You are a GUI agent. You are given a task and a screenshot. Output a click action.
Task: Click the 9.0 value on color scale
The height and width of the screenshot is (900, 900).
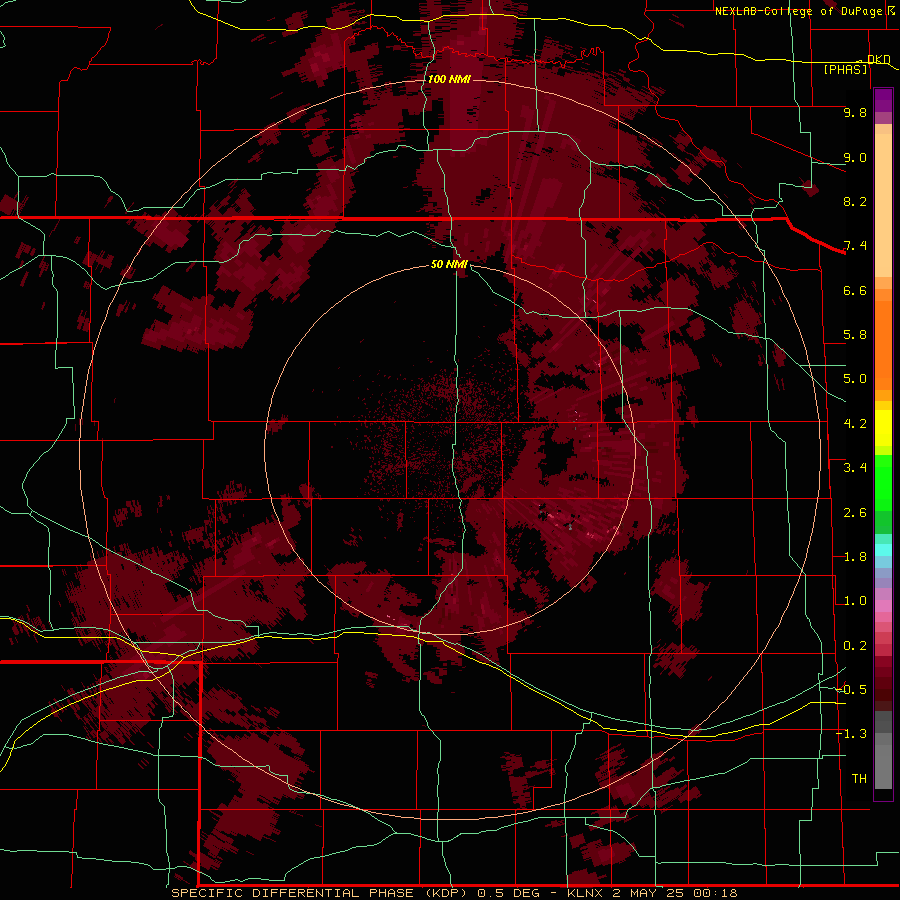tap(855, 157)
